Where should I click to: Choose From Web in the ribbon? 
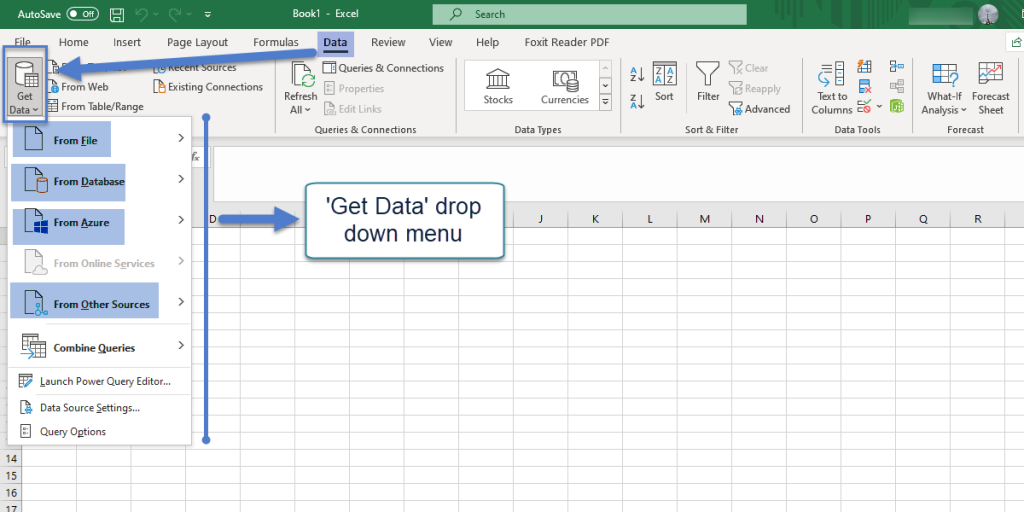coord(78,87)
